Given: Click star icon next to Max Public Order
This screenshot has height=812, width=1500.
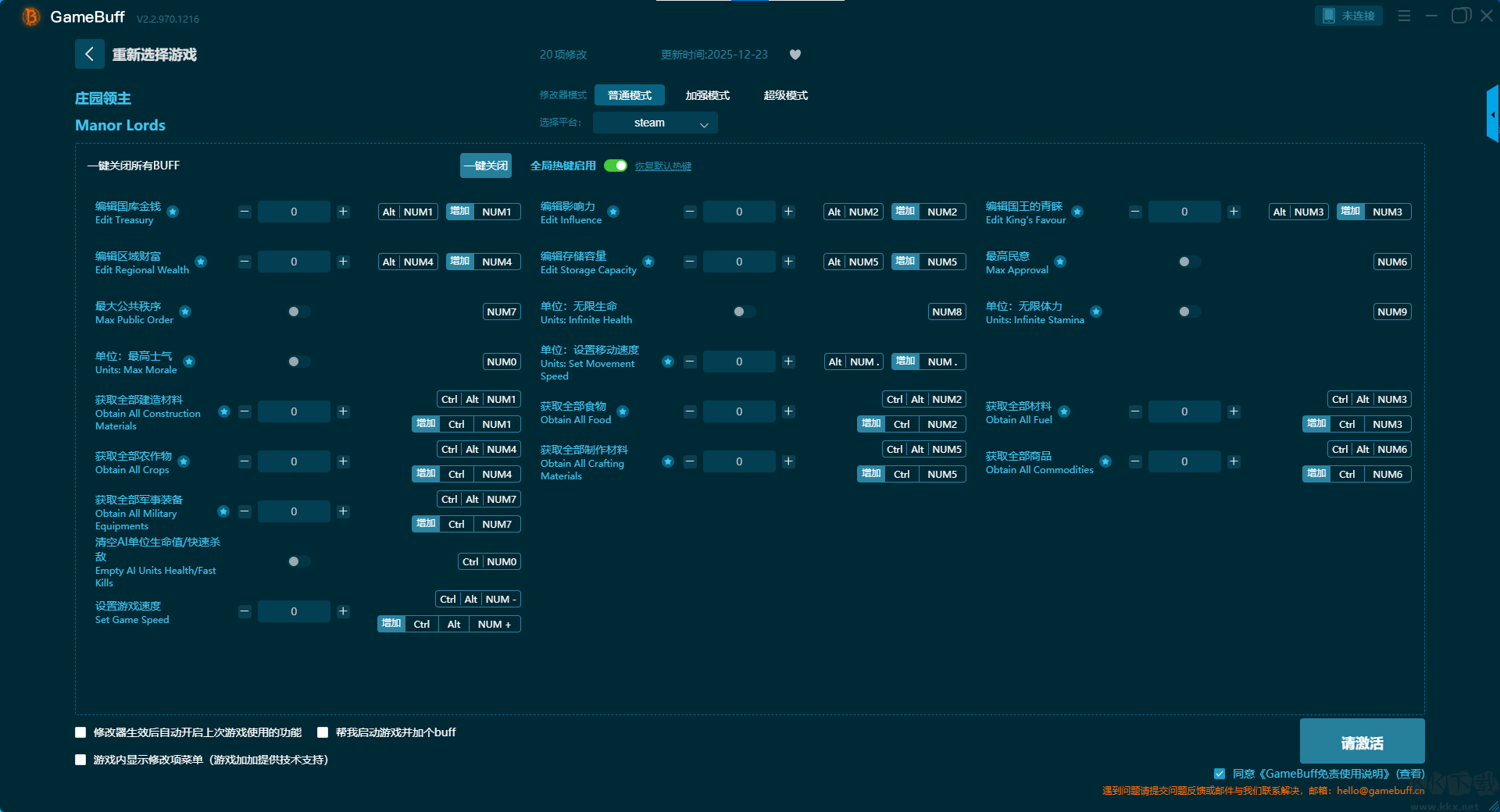Looking at the screenshot, I should (185, 312).
